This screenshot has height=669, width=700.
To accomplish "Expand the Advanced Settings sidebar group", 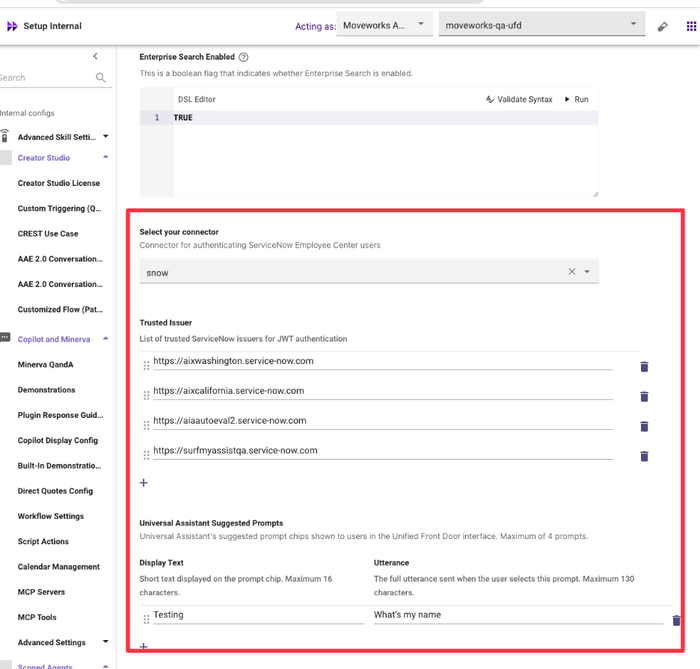I will (106, 642).
